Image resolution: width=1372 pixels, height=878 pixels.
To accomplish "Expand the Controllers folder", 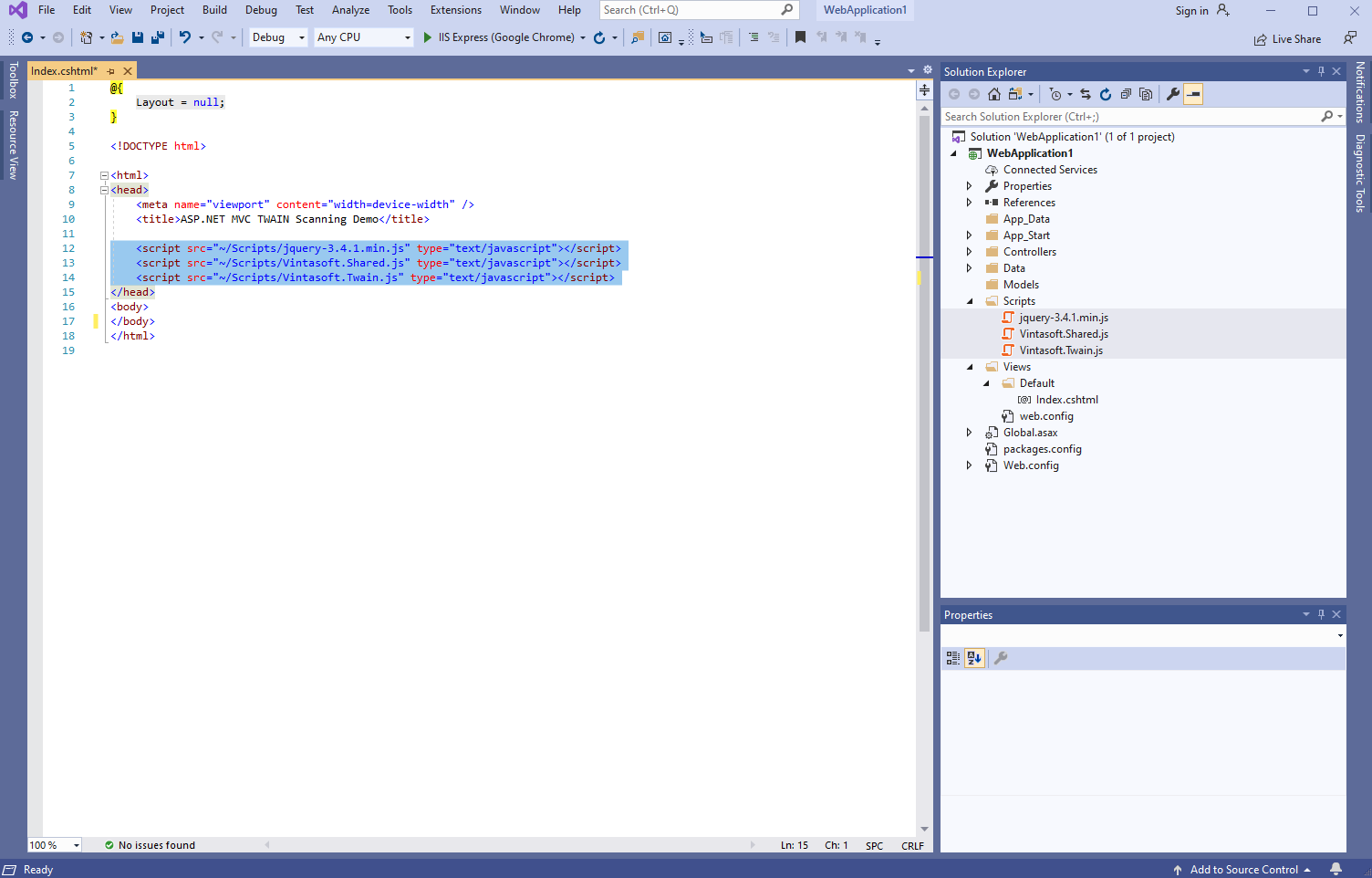I will [x=970, y=252].
